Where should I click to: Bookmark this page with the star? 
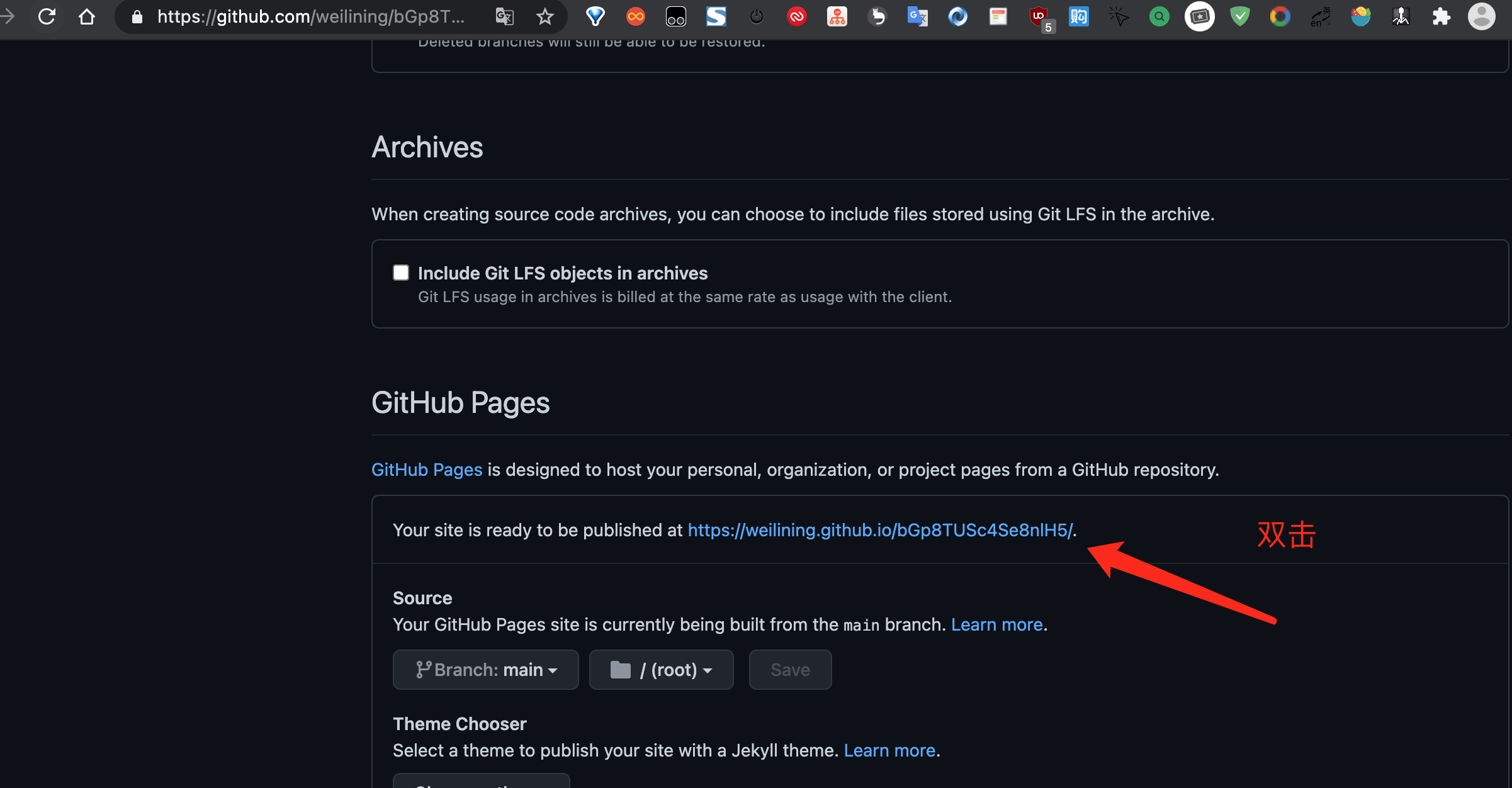pos(545,17)
